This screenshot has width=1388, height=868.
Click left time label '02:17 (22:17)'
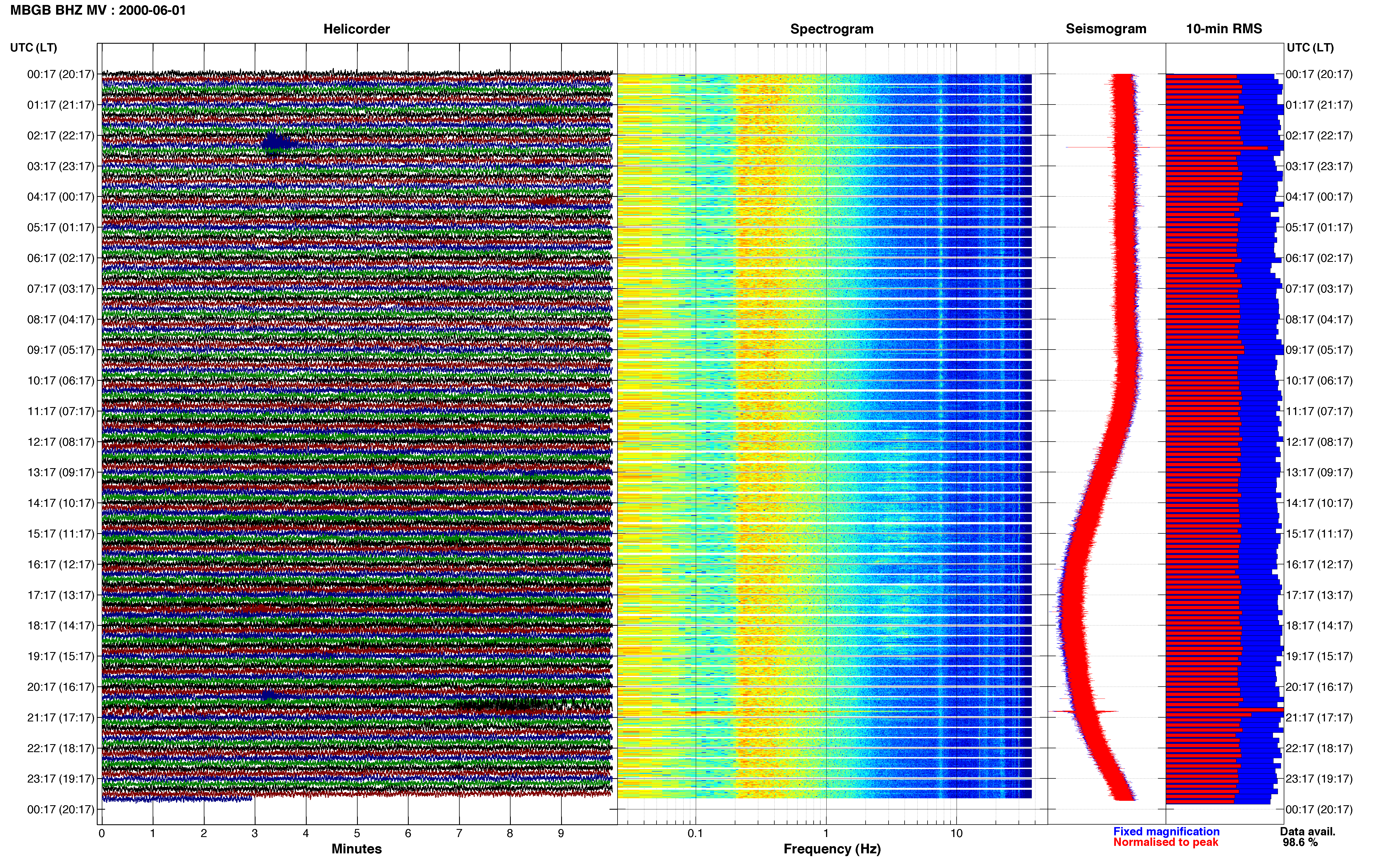click(61, 135)
